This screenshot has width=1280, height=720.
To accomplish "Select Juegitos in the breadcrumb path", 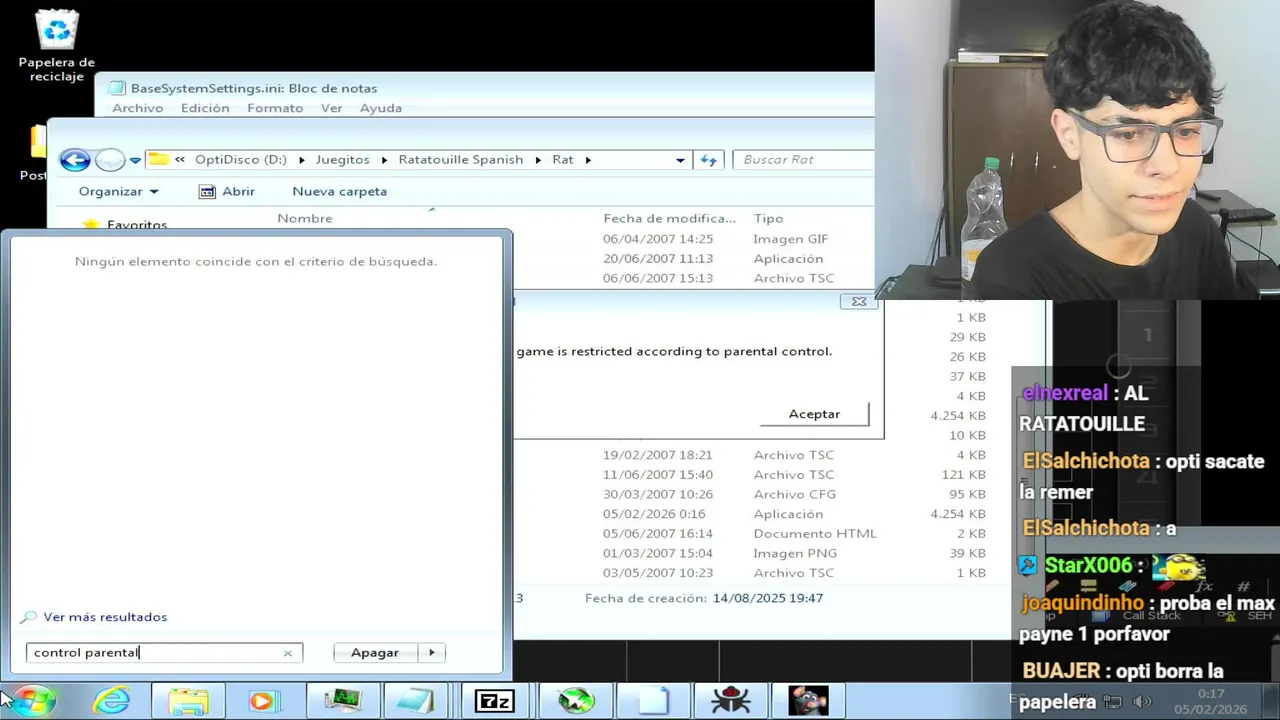I will tap(343, 160).
